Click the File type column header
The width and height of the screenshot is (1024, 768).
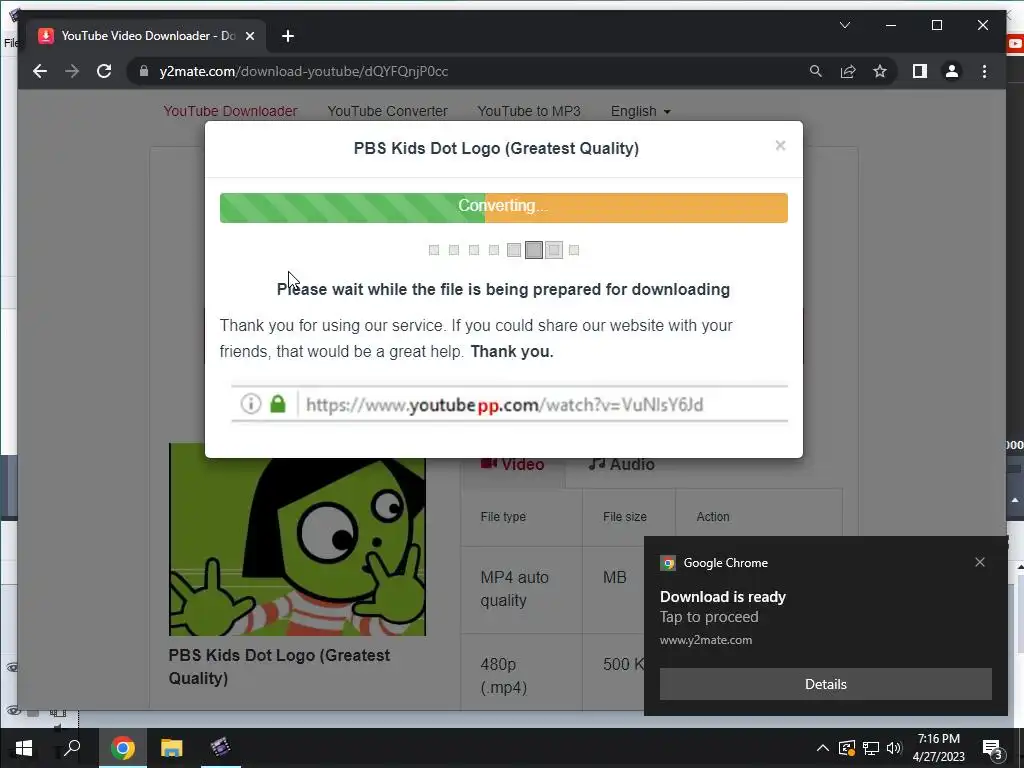click(x=503, y=517)
